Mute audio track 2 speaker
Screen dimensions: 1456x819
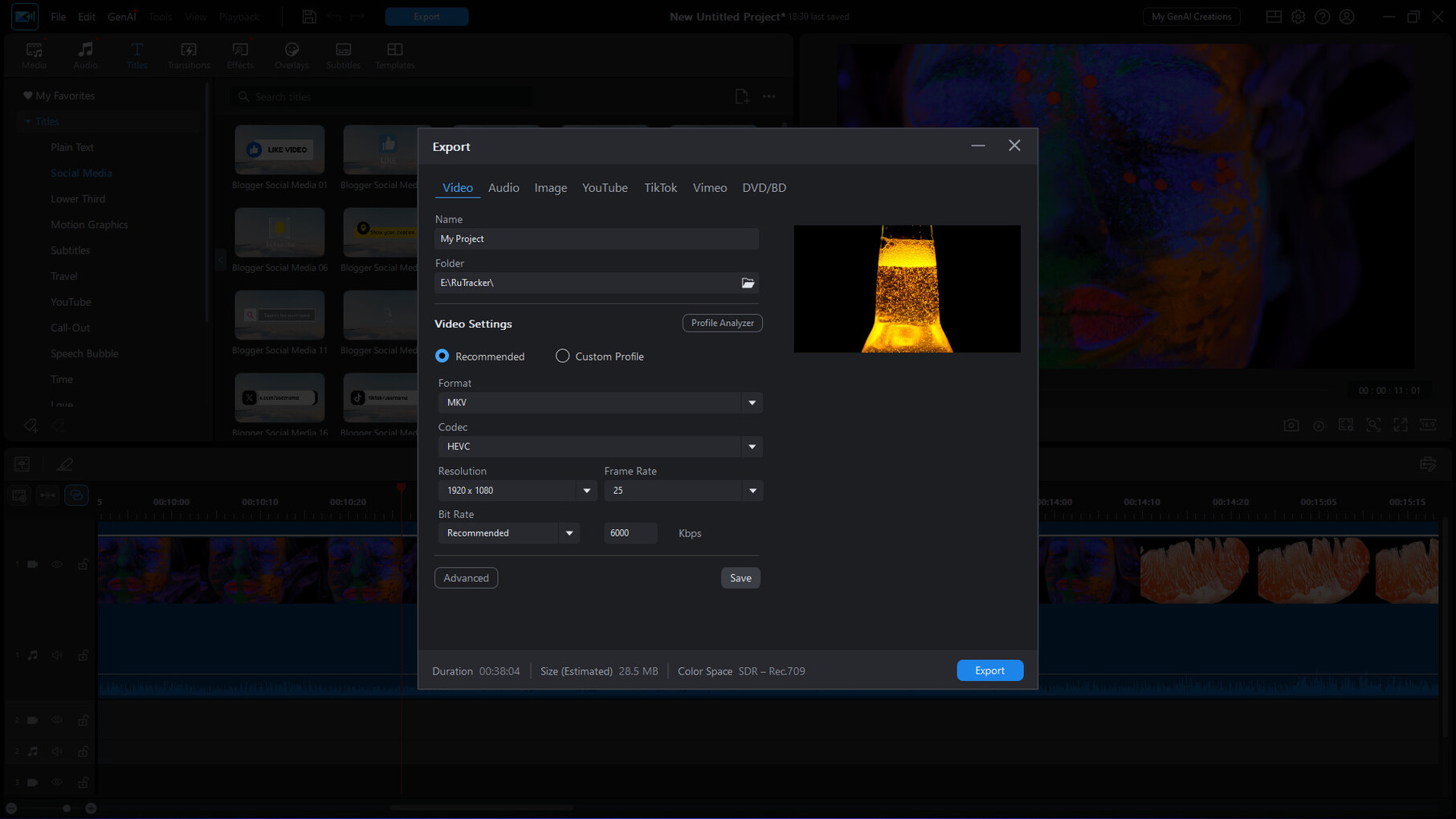[57, 752]
